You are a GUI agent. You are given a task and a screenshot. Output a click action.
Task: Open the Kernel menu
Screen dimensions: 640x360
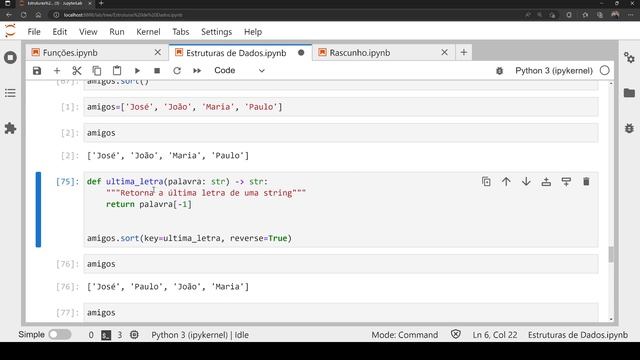tap(148, 32)
